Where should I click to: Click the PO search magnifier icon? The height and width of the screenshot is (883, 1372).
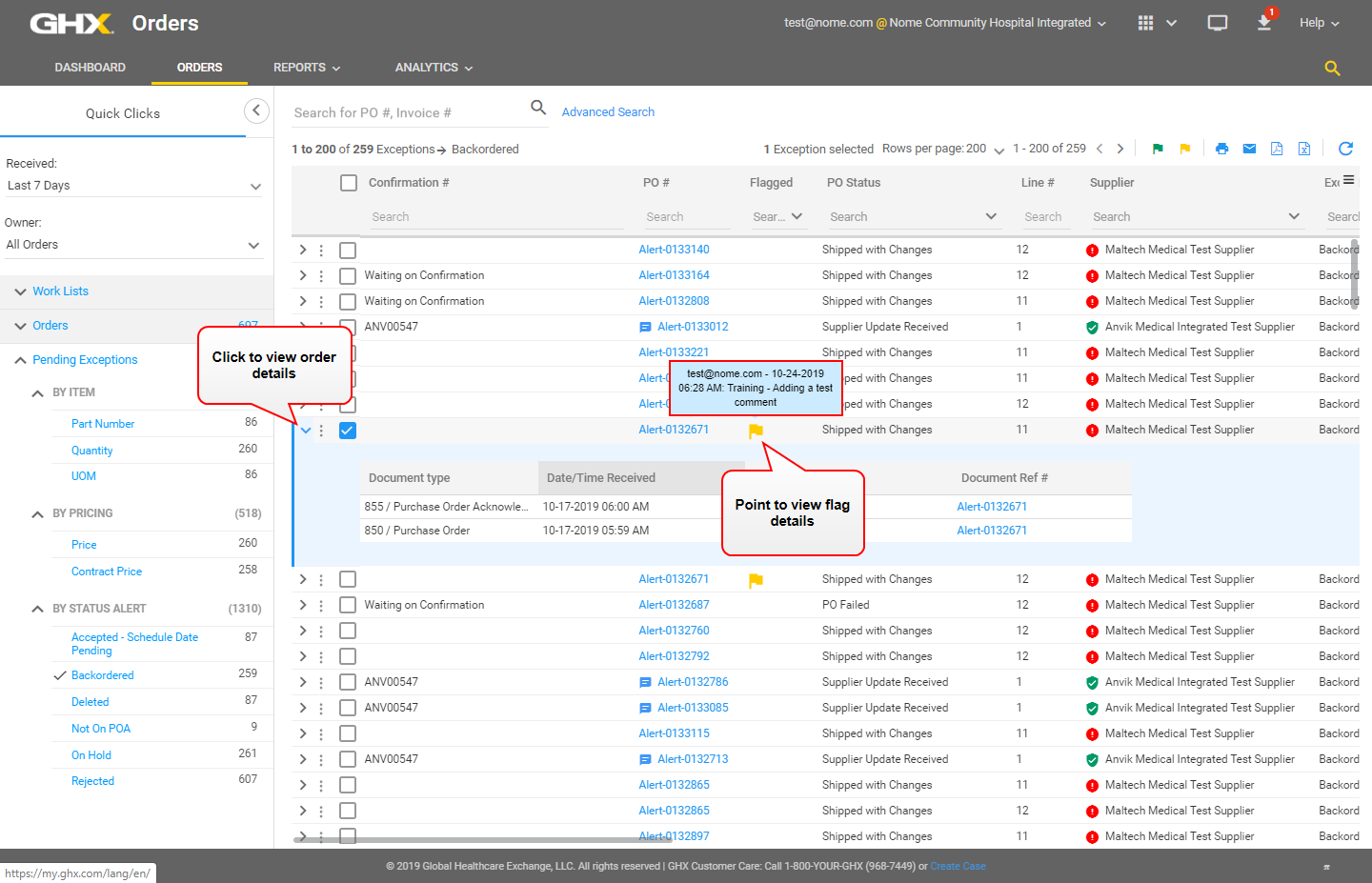[x=538, y=108]
